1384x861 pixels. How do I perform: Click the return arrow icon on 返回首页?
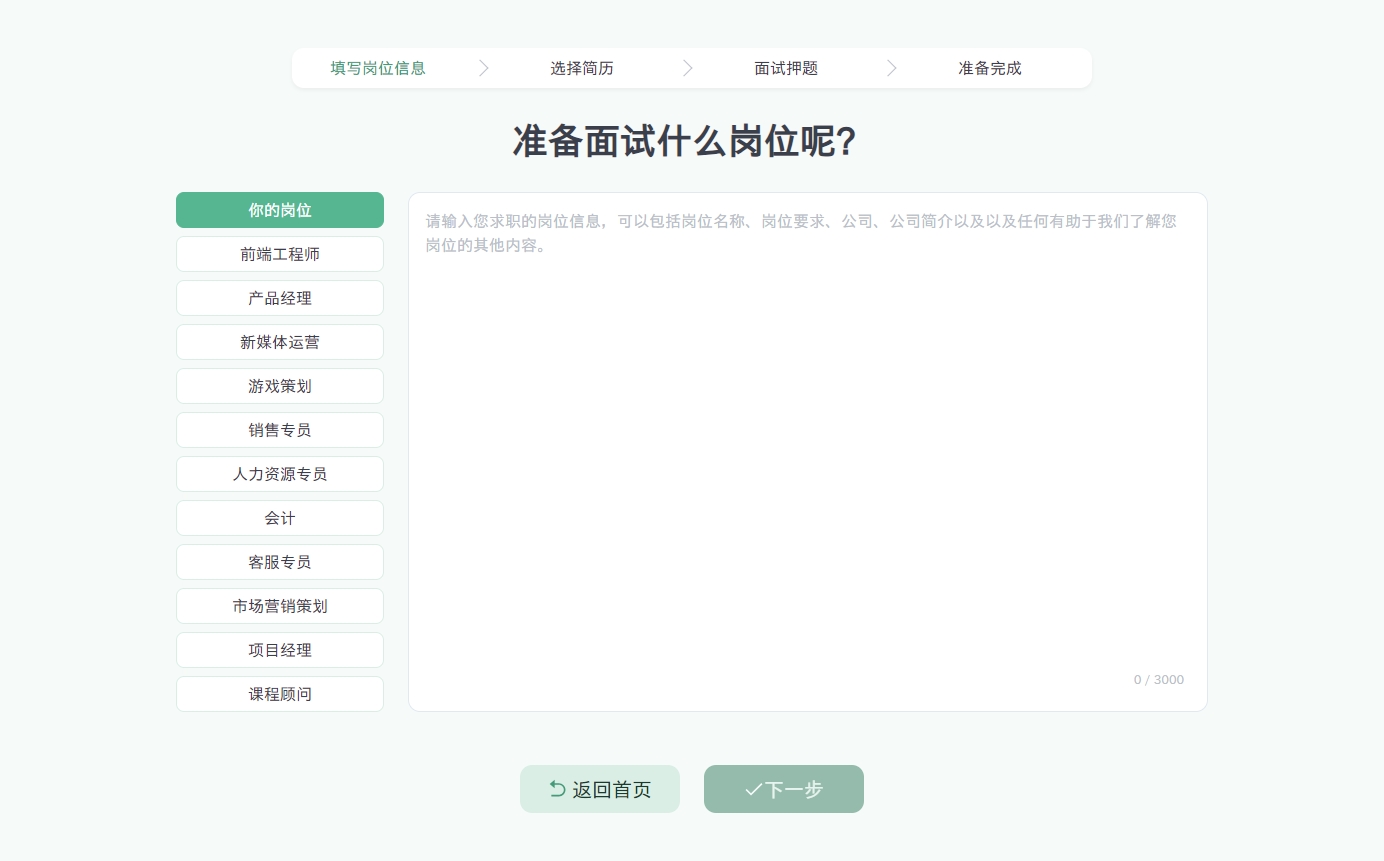pyautogui.click(x=558, y=789)
